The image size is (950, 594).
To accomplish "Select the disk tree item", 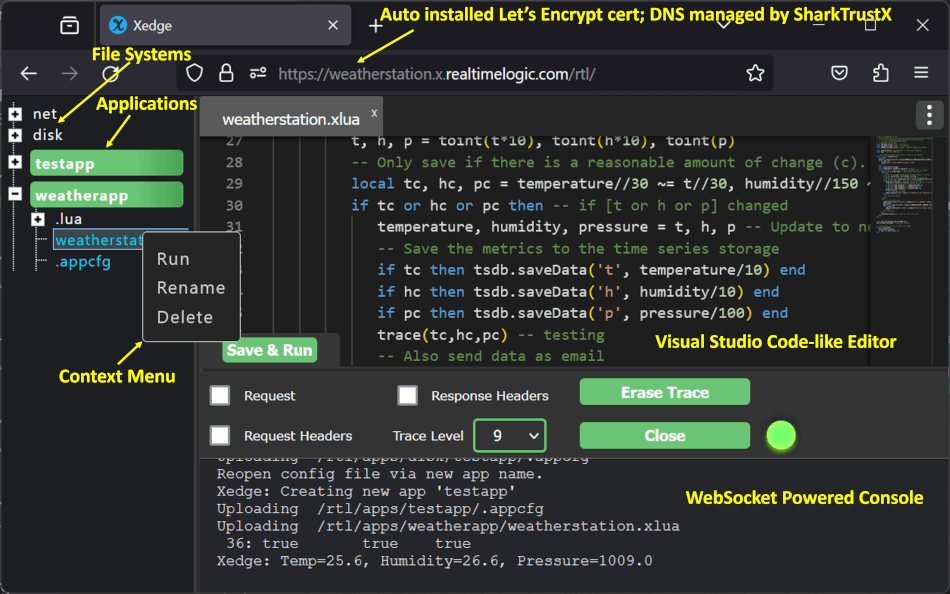I will tap(48, 135).
